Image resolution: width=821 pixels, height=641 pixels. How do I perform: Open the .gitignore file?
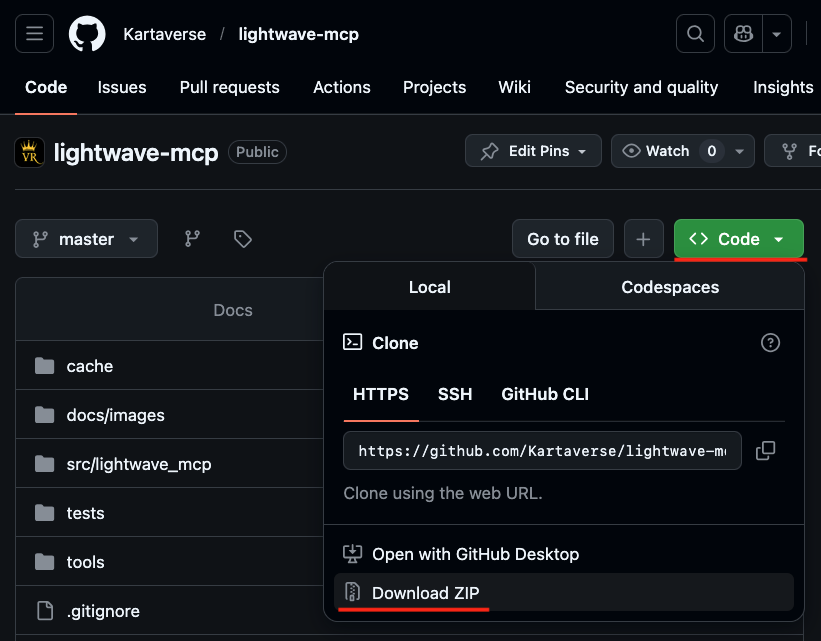(x=103, y=611)
